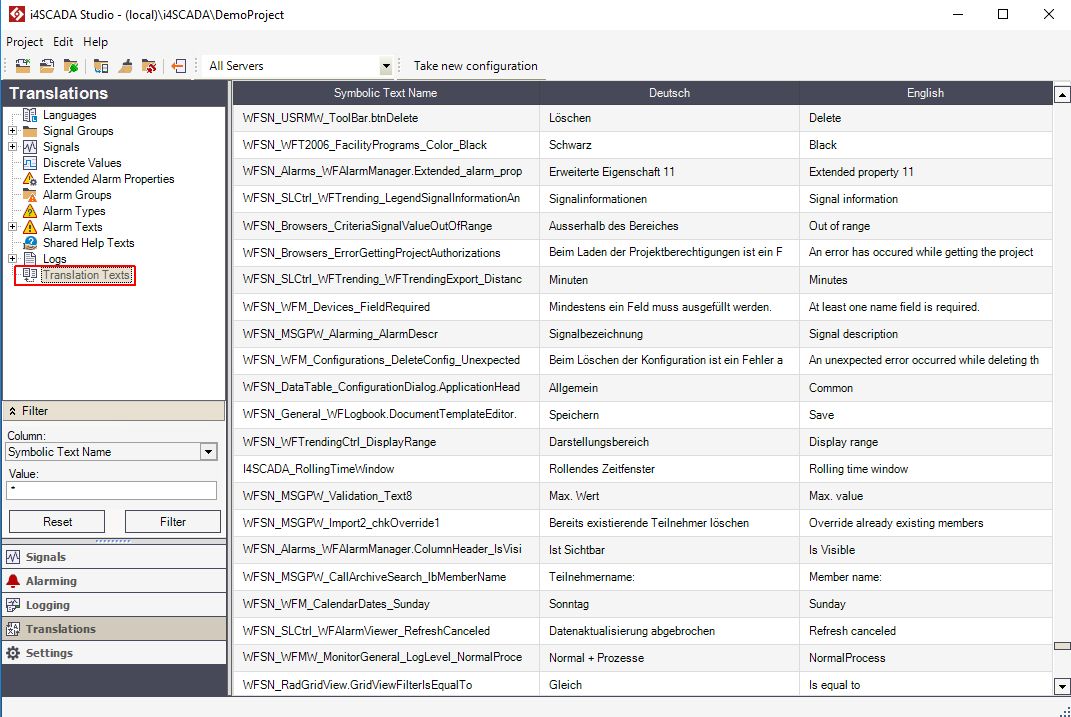Switch to the Logging section

tap(114, 605)
